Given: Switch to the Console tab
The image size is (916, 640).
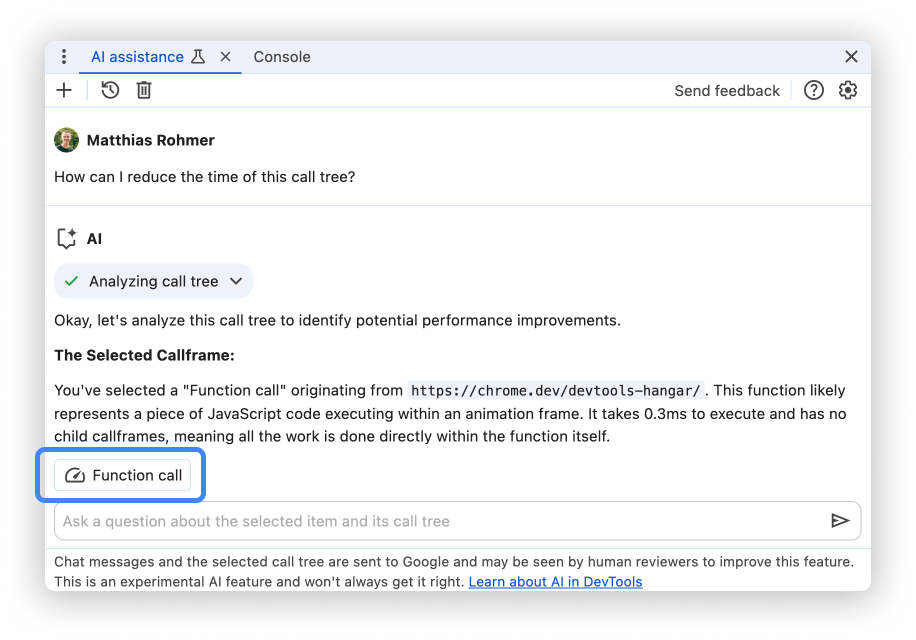Looking at the screenshot, I should (281, 57).
